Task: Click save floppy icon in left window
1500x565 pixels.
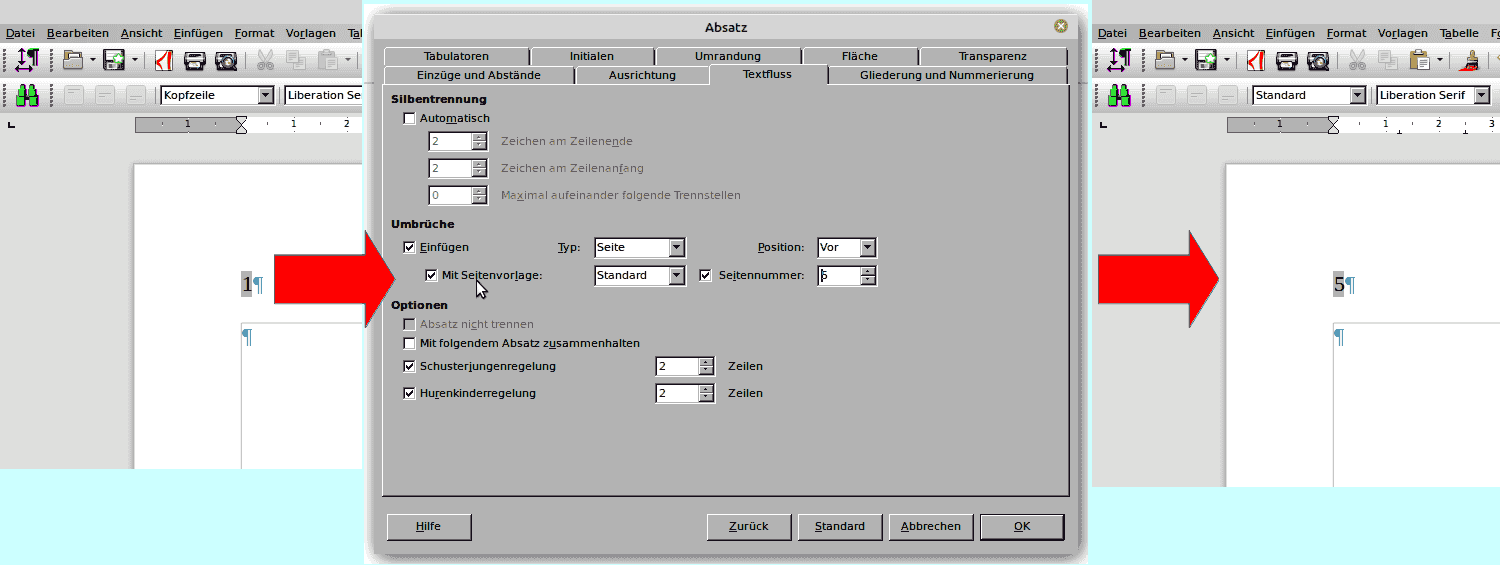Action: [113, 61]
